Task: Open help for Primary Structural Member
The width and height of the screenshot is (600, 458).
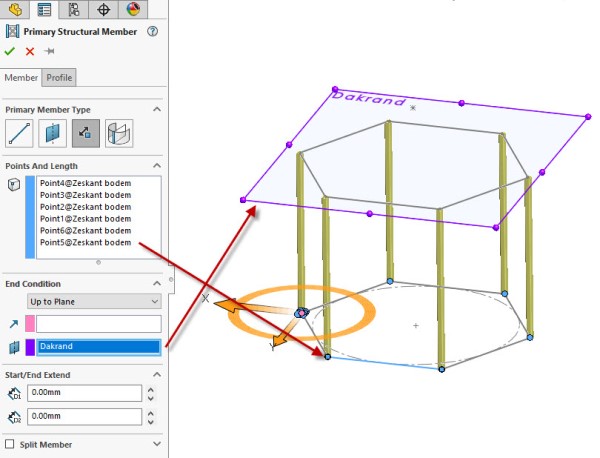Action: [x=152, y=31]
